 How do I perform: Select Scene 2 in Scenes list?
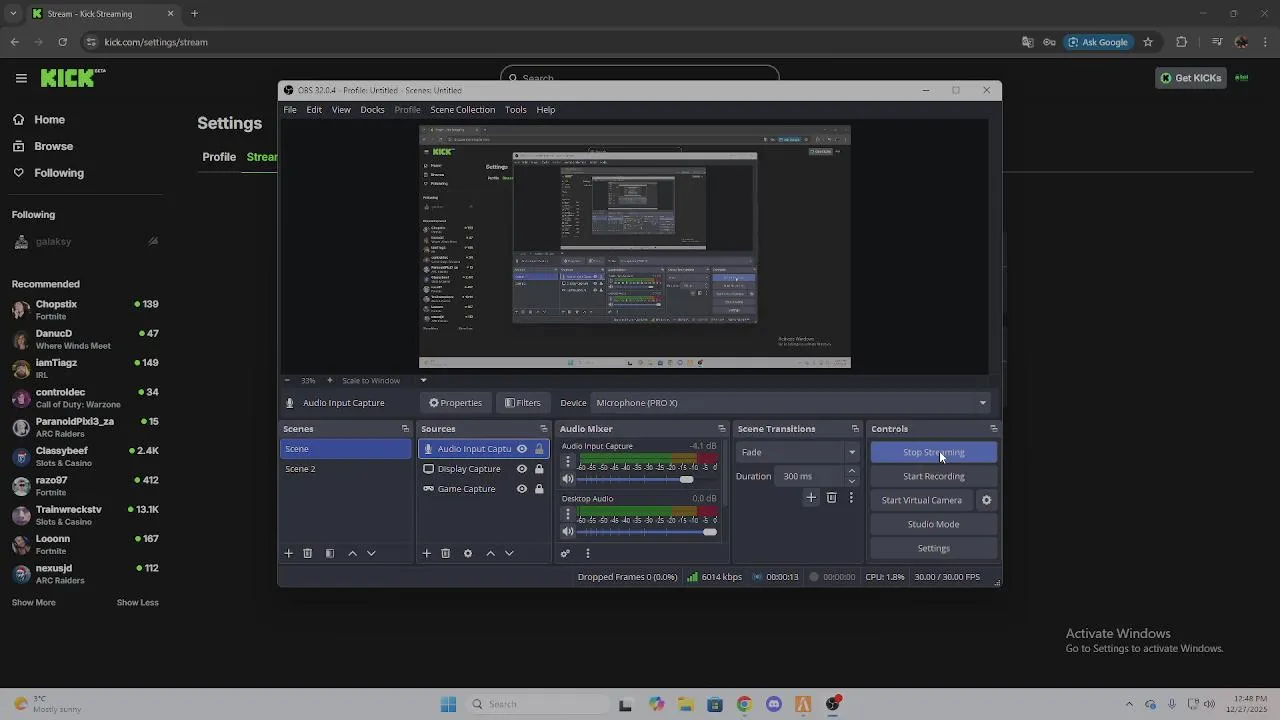click(x=345, y=469)
